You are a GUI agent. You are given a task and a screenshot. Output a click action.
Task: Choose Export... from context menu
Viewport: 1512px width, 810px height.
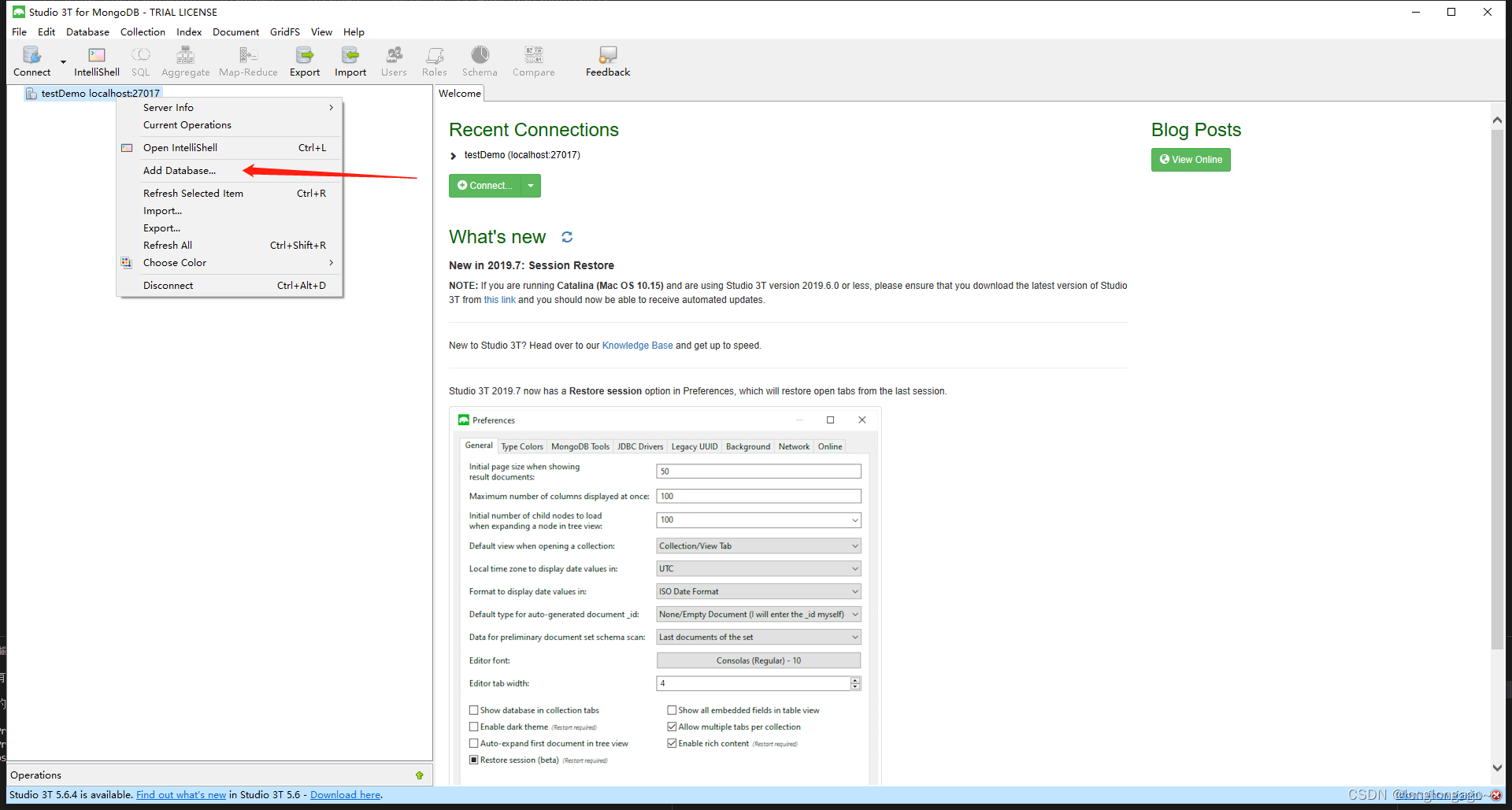[229, 228]
